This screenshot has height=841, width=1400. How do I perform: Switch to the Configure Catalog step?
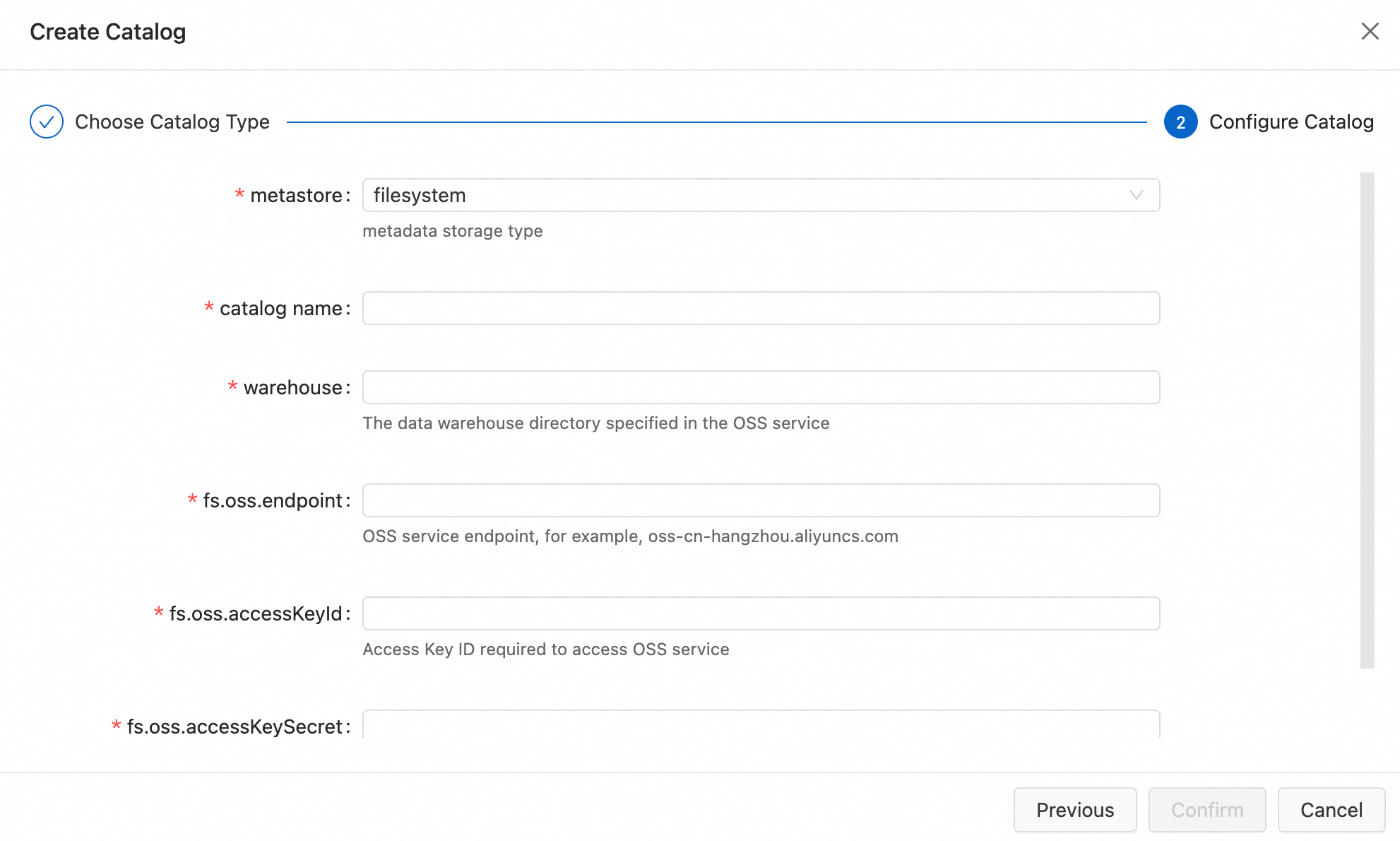(x=1291, y=122)
